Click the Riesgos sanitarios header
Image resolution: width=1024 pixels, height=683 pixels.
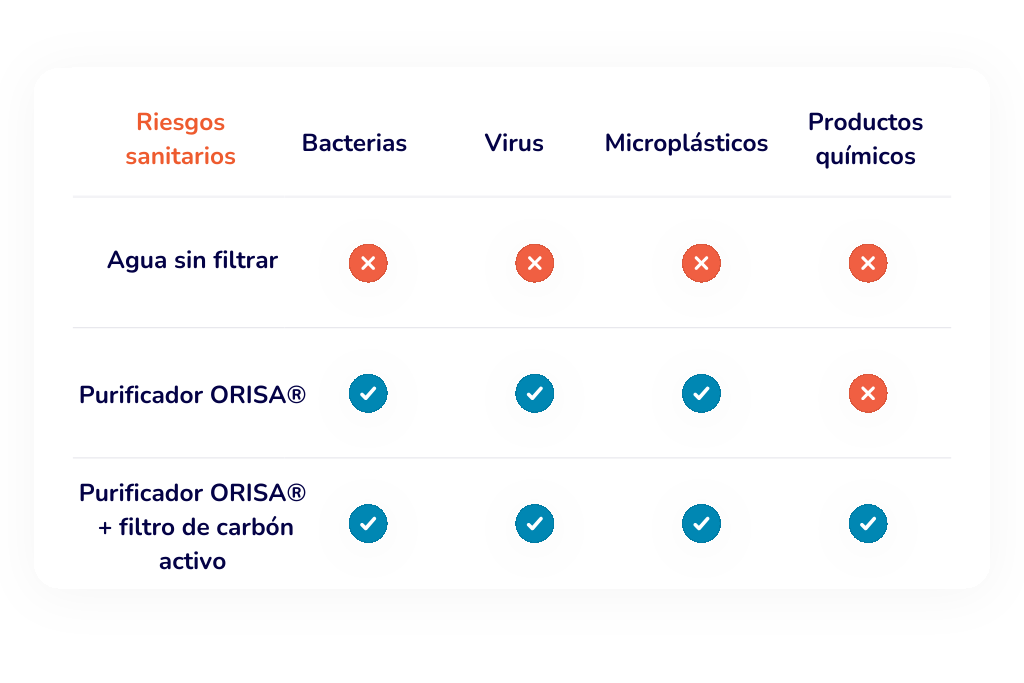(x=181, y=139)
